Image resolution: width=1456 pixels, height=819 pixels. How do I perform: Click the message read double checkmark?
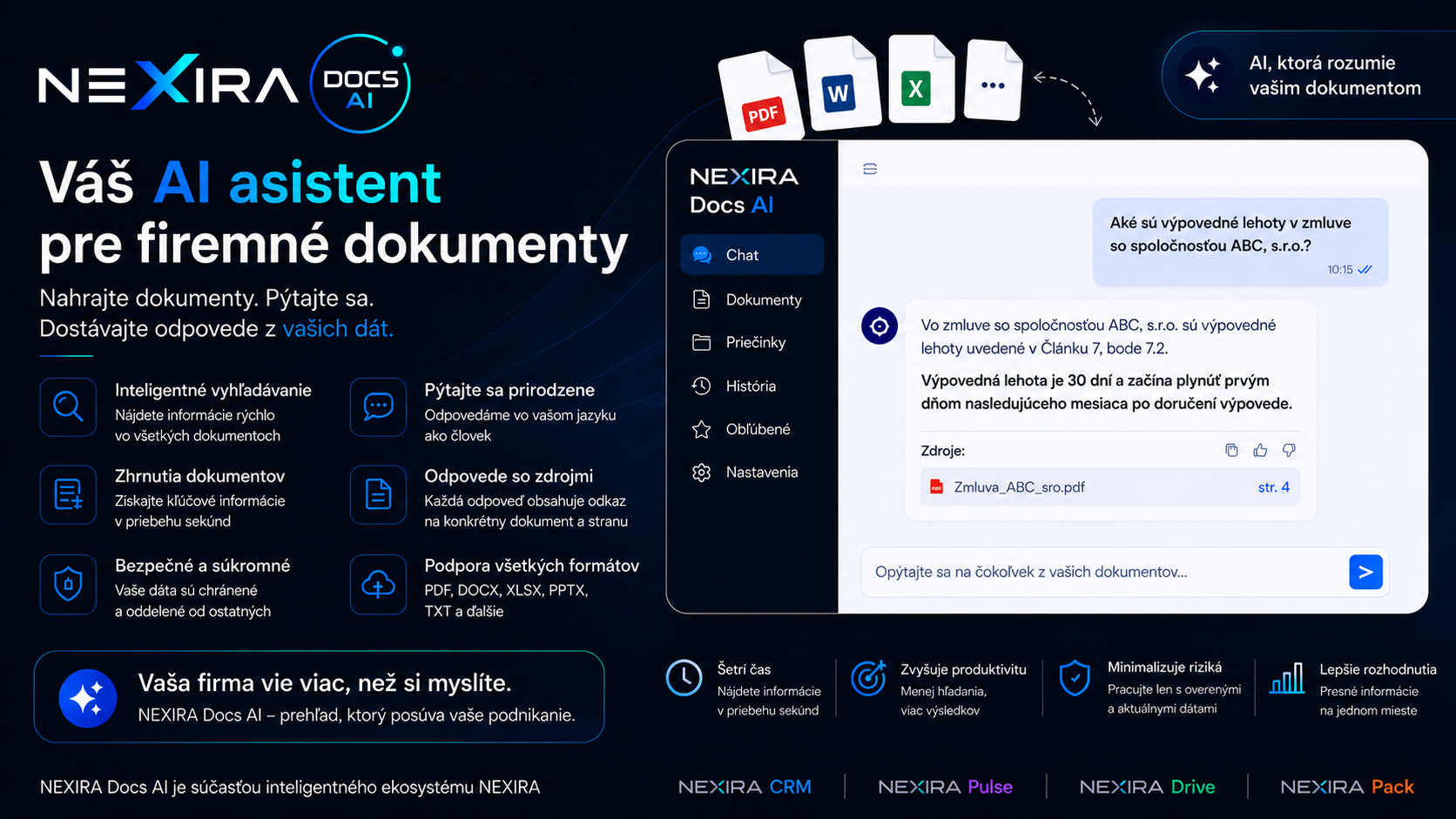1365,270
